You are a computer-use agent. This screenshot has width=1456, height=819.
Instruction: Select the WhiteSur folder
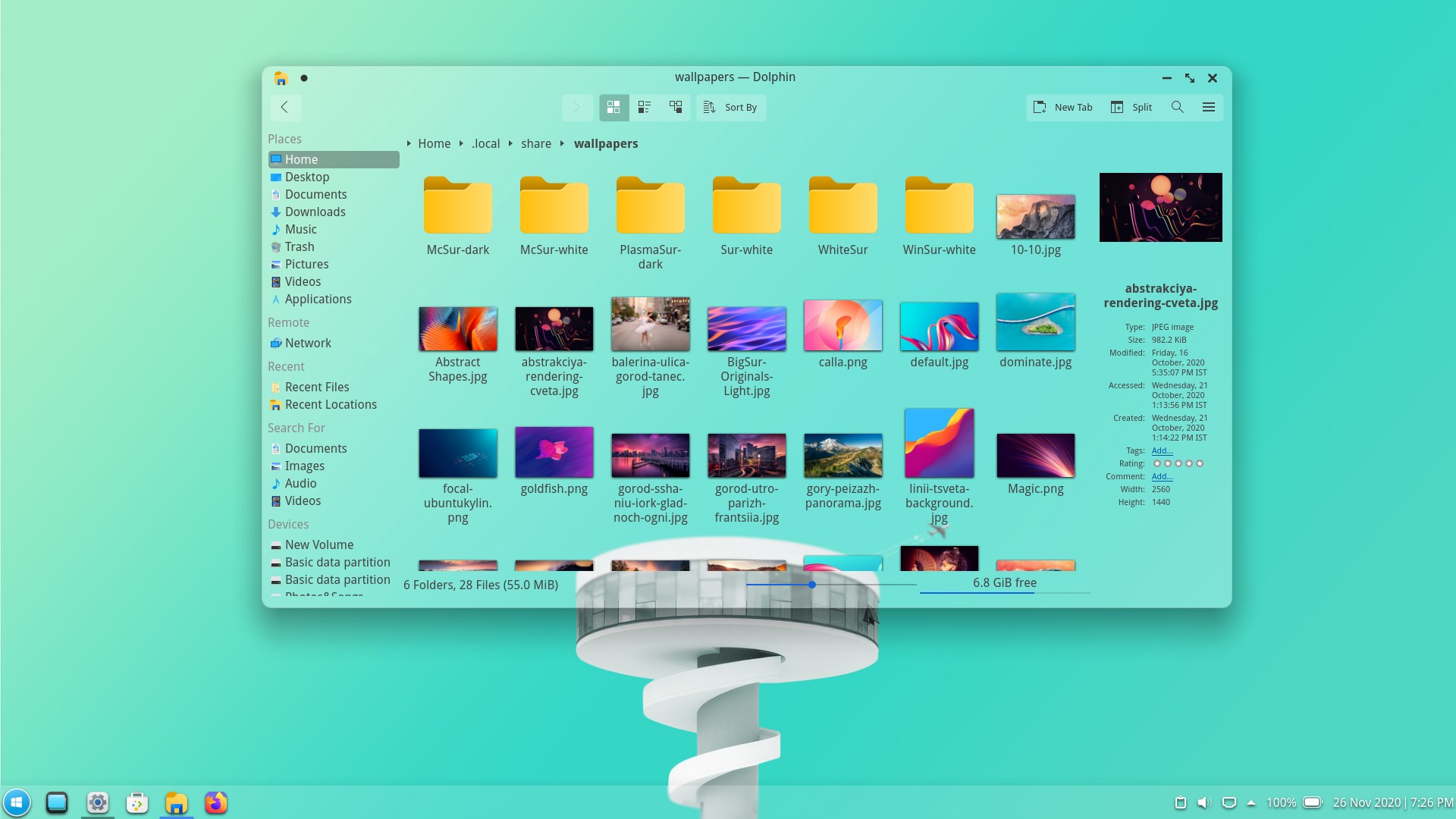(843, 205)
